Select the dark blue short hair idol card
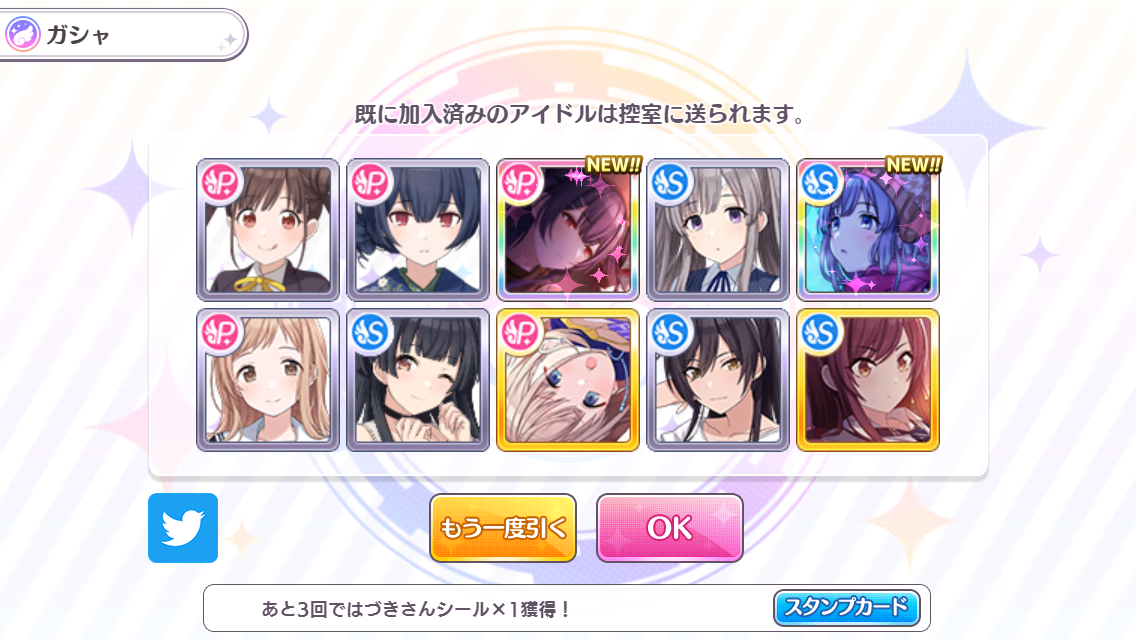Viewport: 1136px width, 640px height. tap(418, 230)
